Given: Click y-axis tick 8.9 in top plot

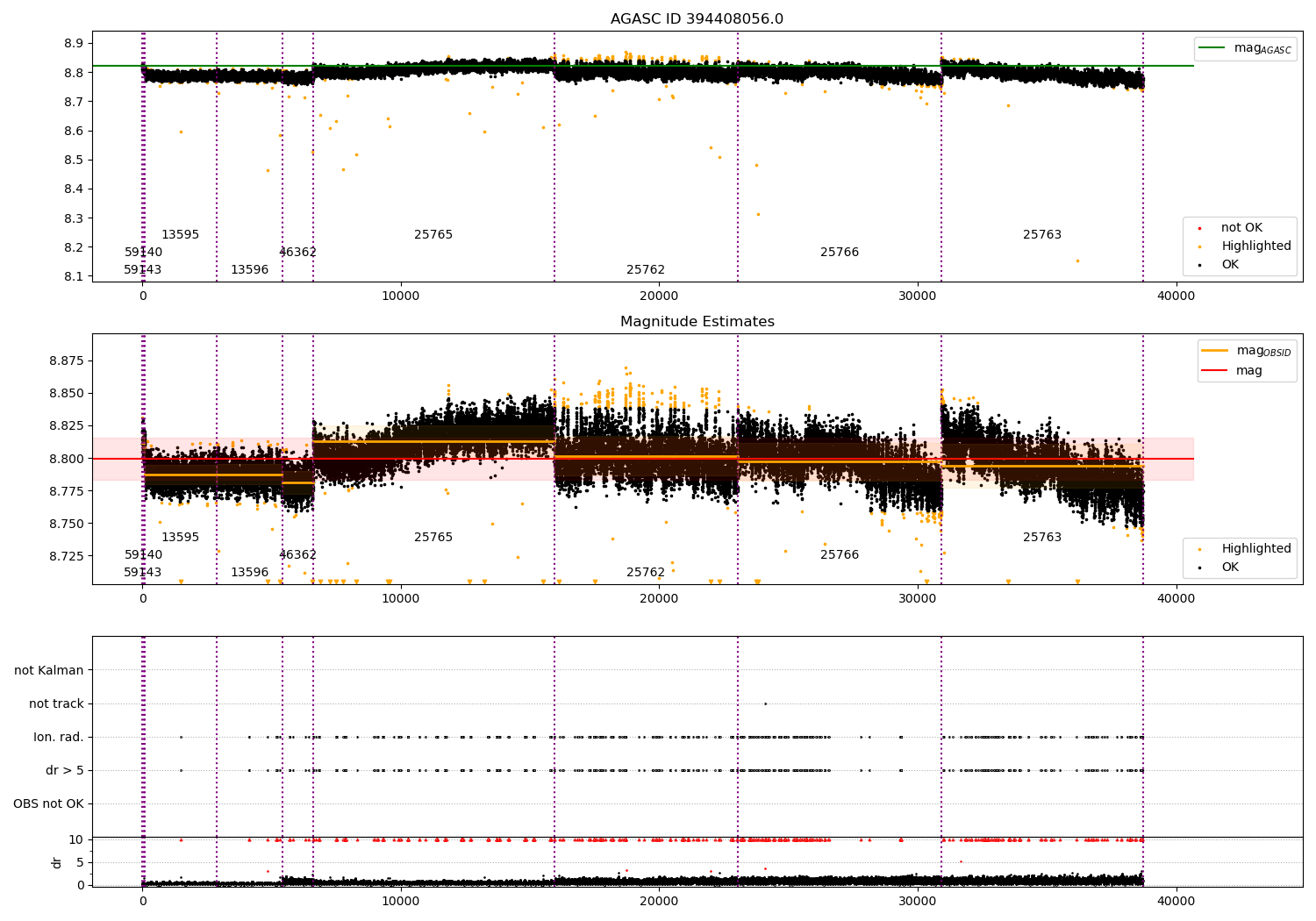Looking at the screenshot, I should (75, 44).
